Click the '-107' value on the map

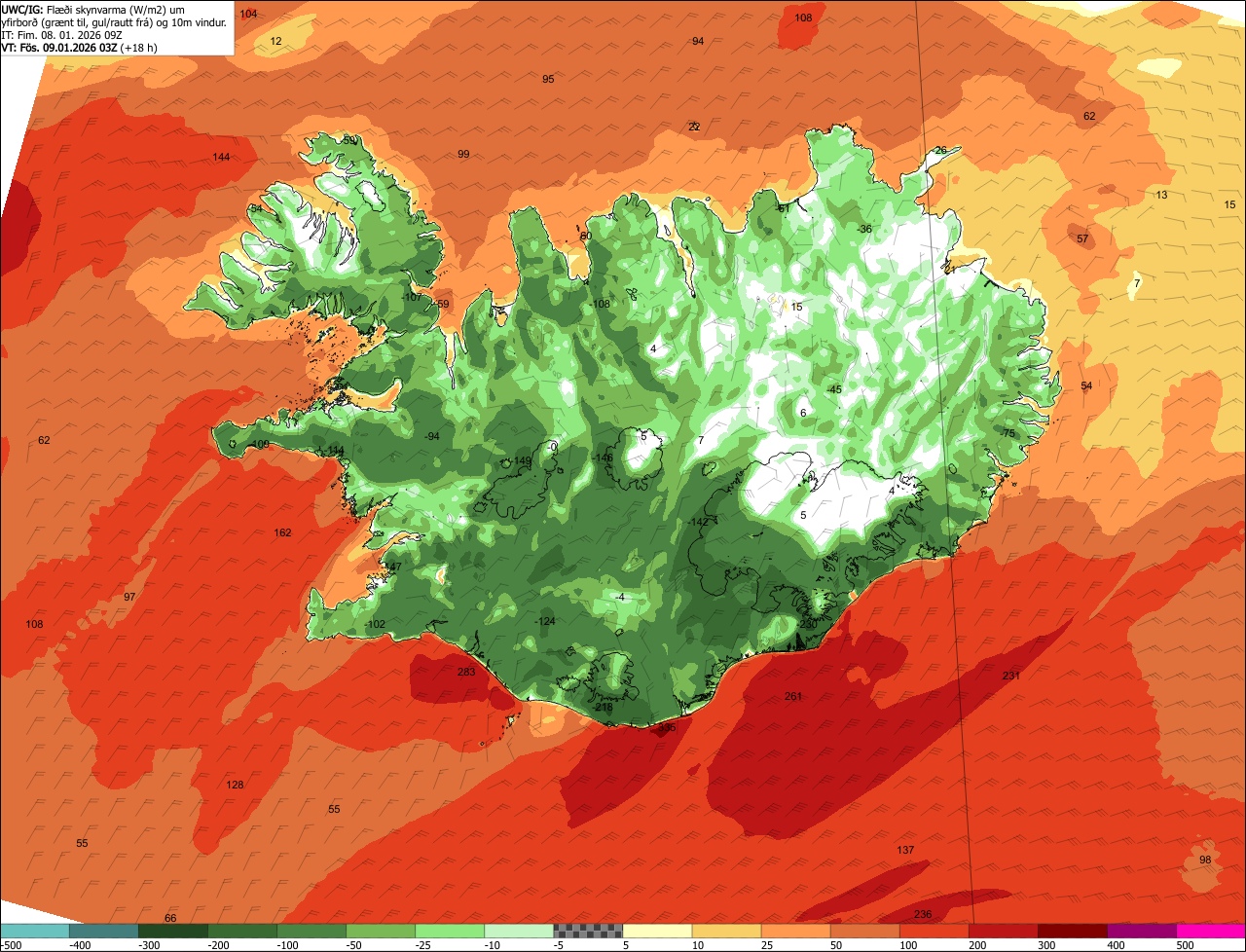coord(412,297)
